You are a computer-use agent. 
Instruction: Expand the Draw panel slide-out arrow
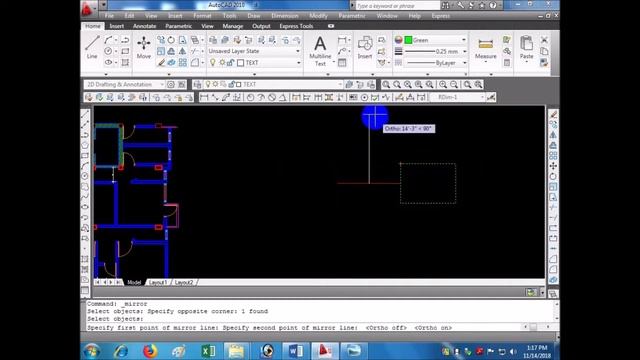click(106, 74)
